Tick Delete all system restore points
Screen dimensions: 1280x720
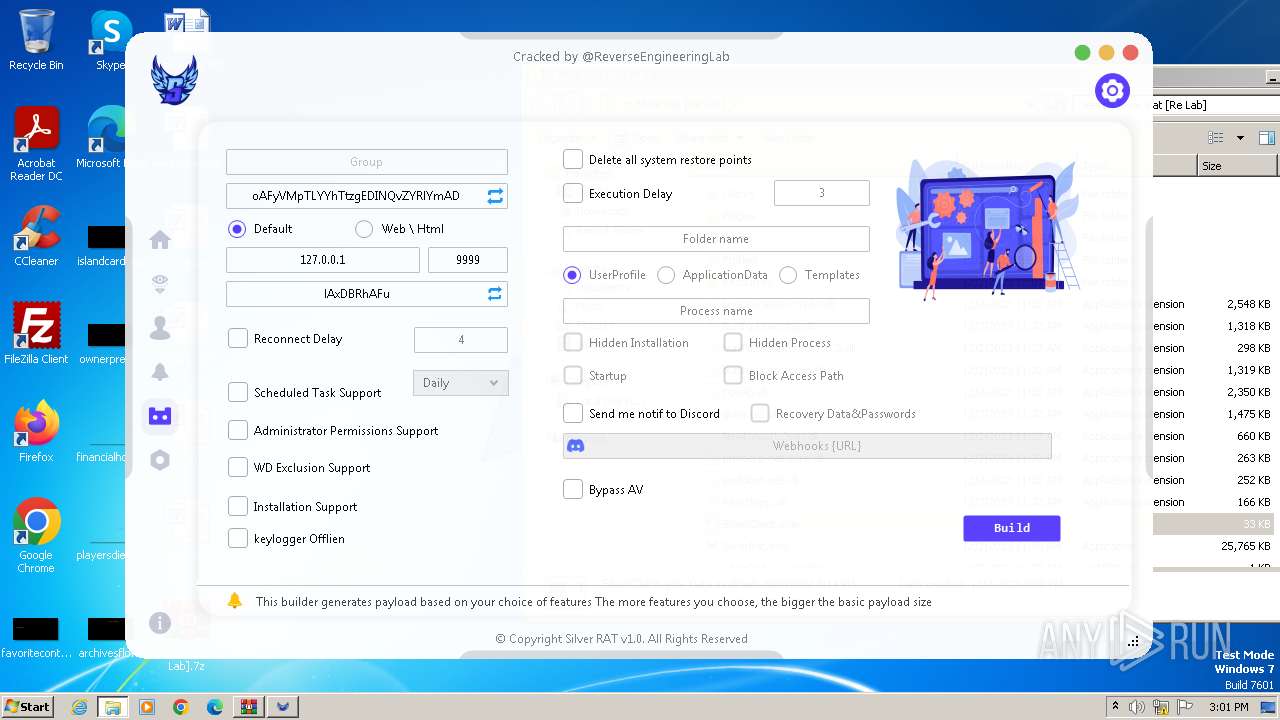(x=573, y=160)
